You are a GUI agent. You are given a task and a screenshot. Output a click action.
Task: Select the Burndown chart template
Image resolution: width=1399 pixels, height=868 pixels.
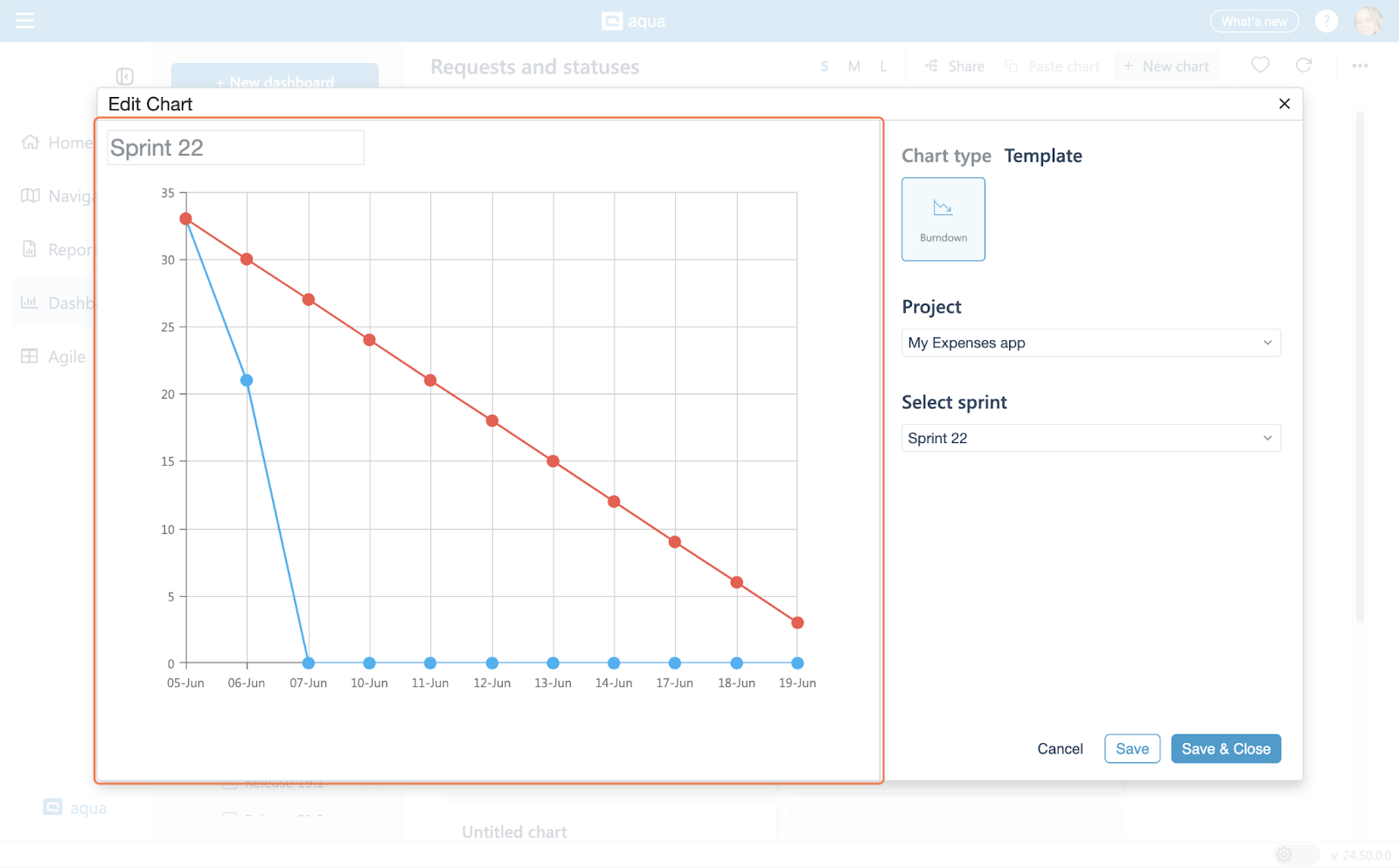click(943, 219)
